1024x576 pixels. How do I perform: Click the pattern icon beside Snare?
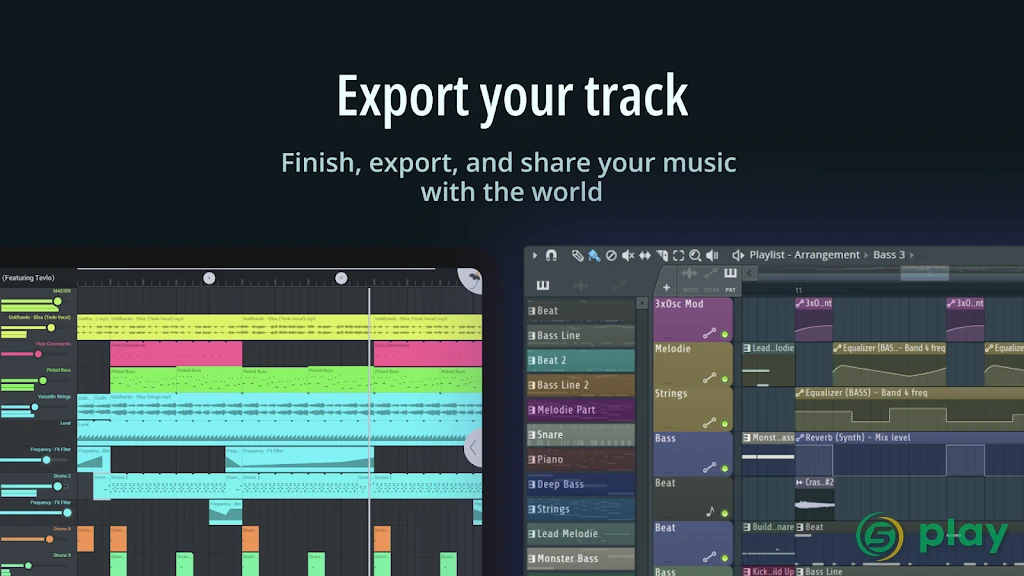click(532, 435)
